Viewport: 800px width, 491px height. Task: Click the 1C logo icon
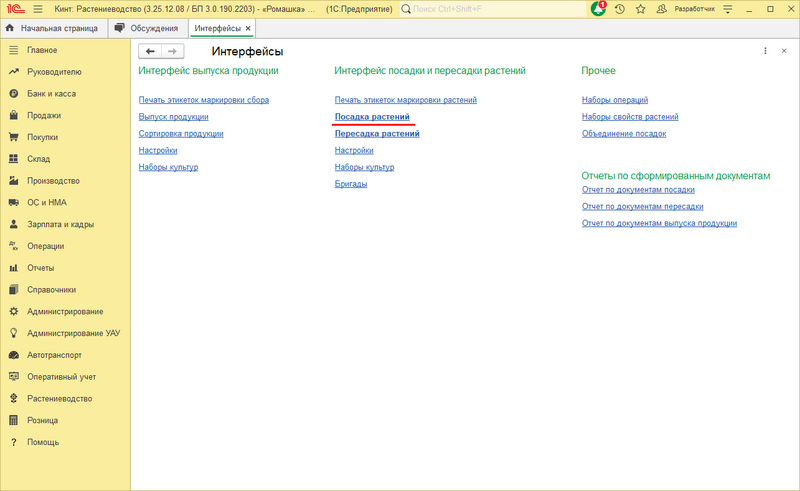click(x=16, y=9)
